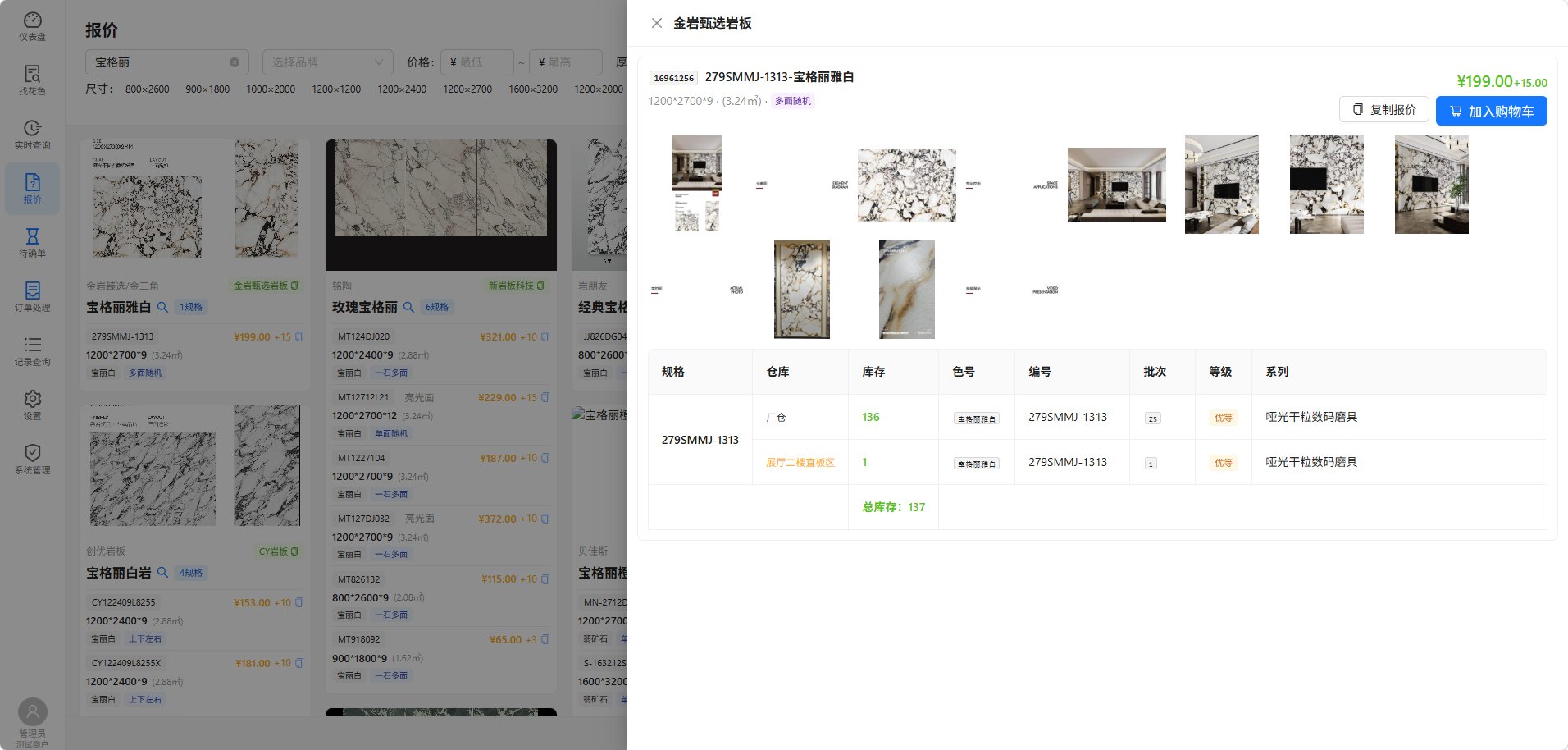1568x750 pixels.
Task: Click warehouse 展厅二楼直板区
Action: click(x=800, y=463)
